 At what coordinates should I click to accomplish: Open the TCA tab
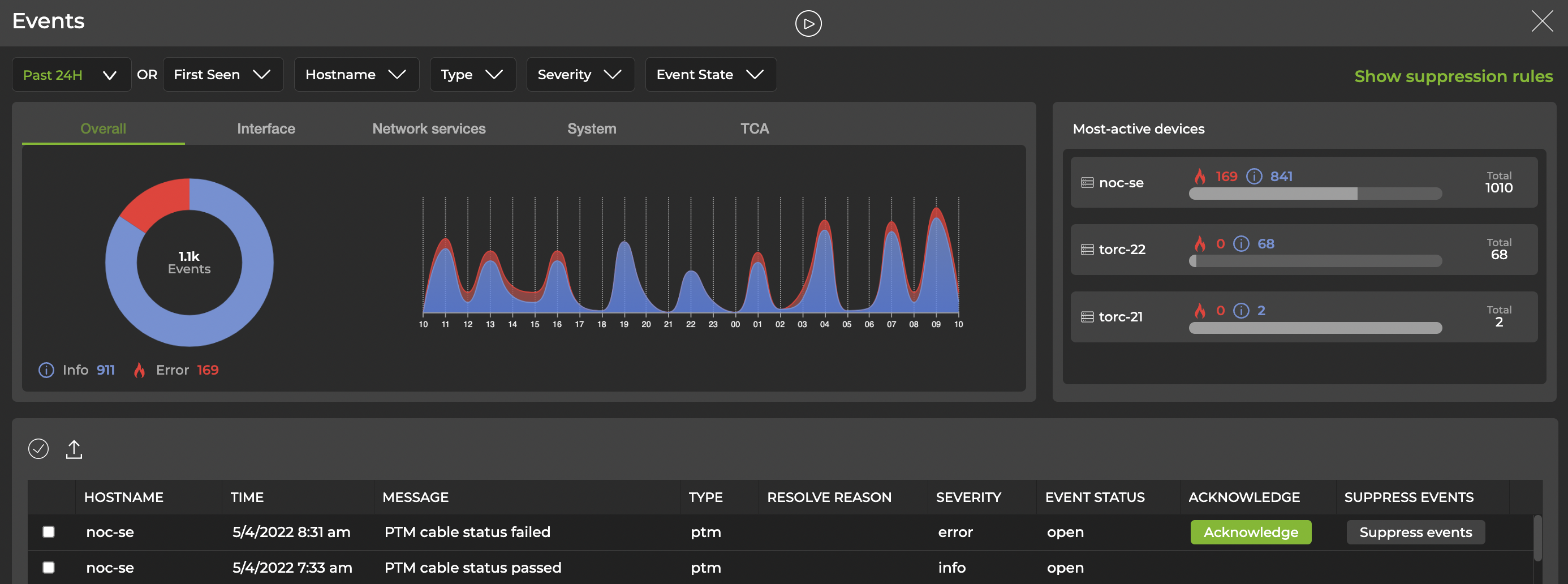pos(754,128)
